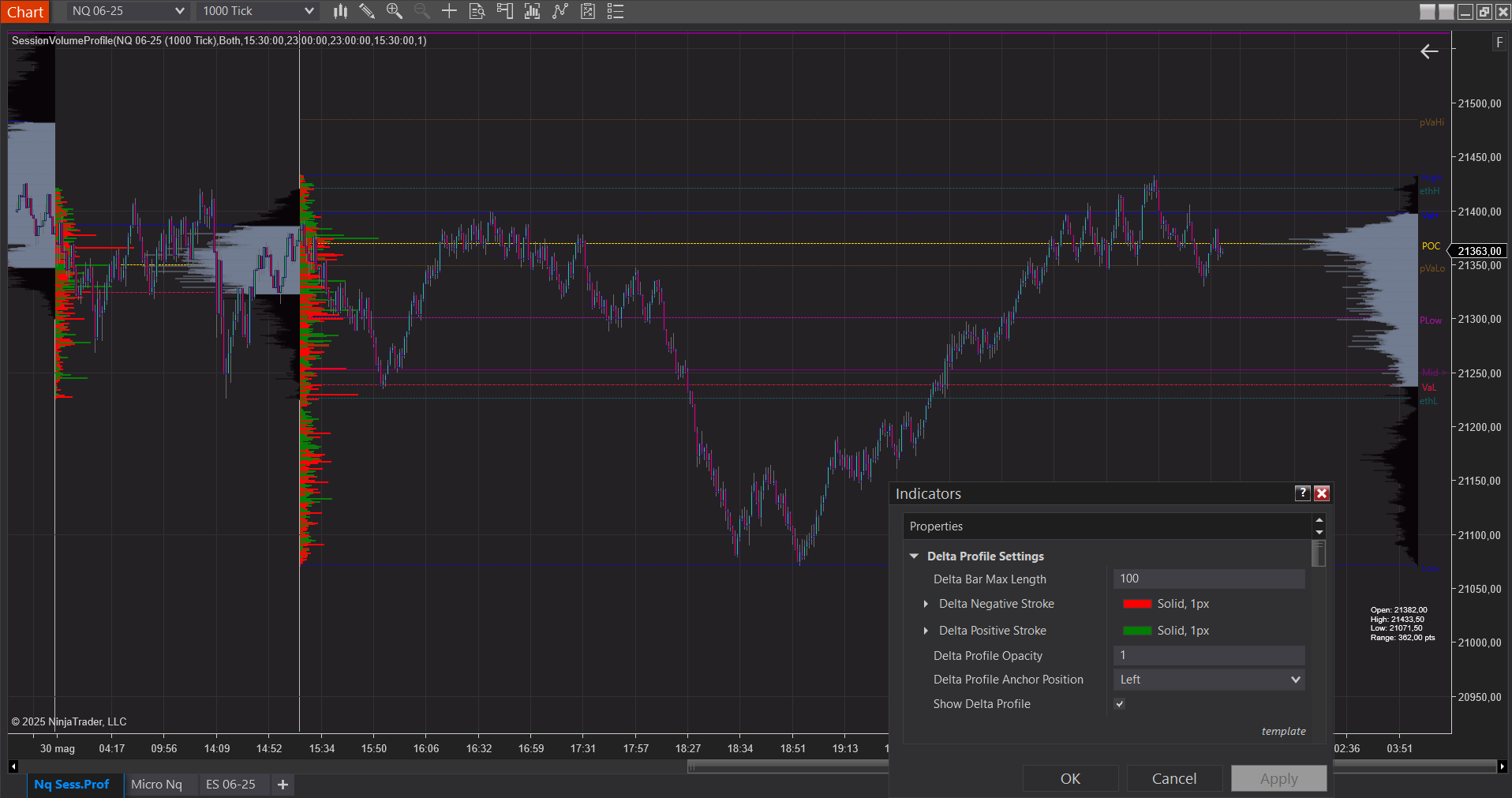Click the SessionVolumeProfile indicator label
The width and height of the screenshot is (1512, 798).
pos(219,41)
